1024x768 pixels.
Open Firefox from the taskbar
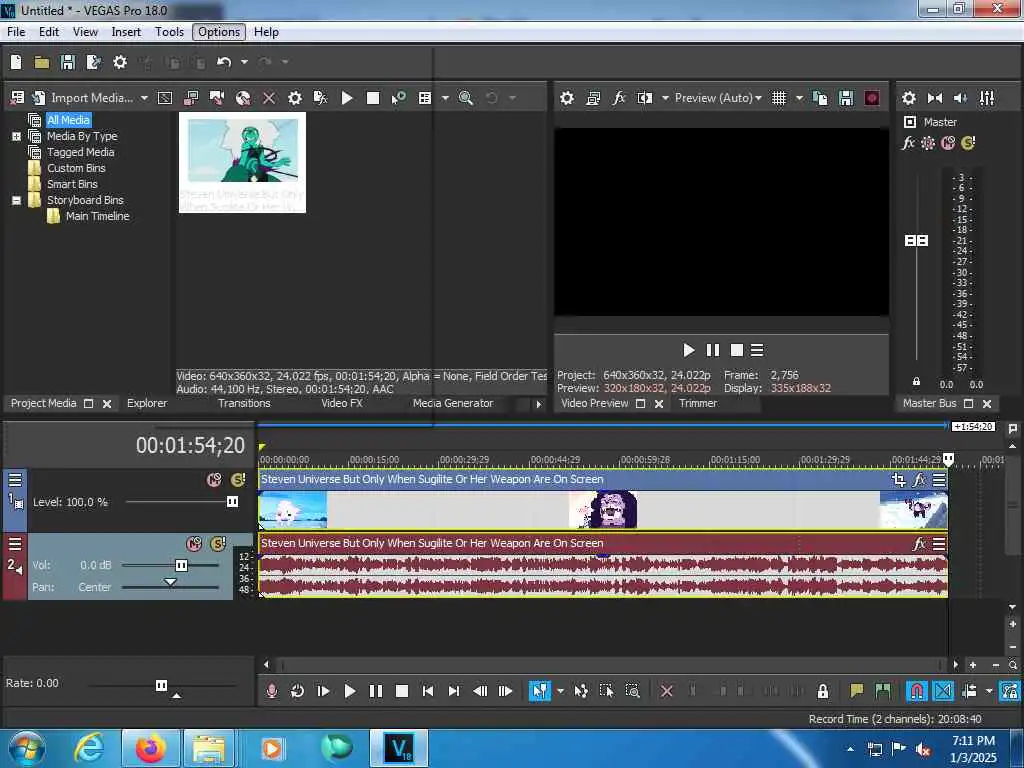pyautogui.click(x=150, y=748)
